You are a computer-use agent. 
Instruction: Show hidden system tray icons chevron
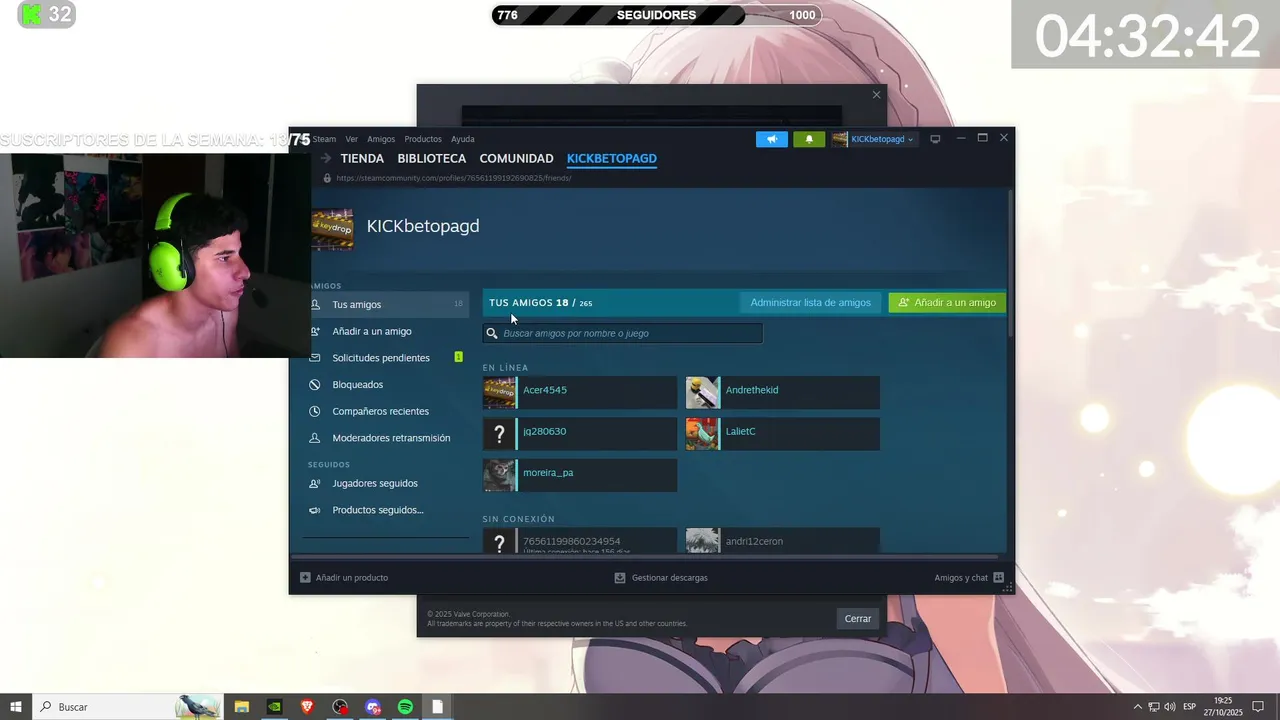[1137, 707]
